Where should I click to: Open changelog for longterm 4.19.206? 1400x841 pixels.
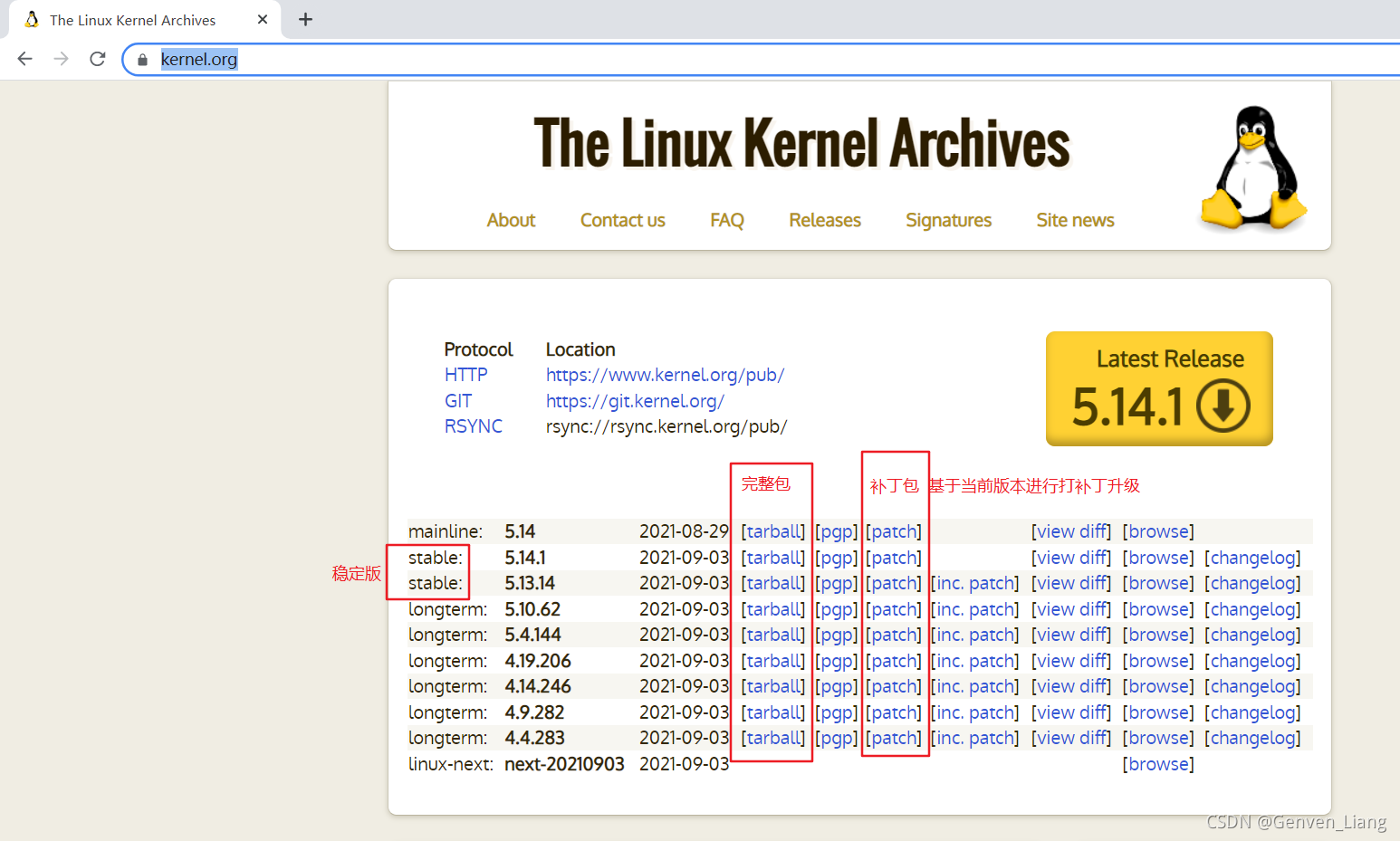pos(1252,661)
